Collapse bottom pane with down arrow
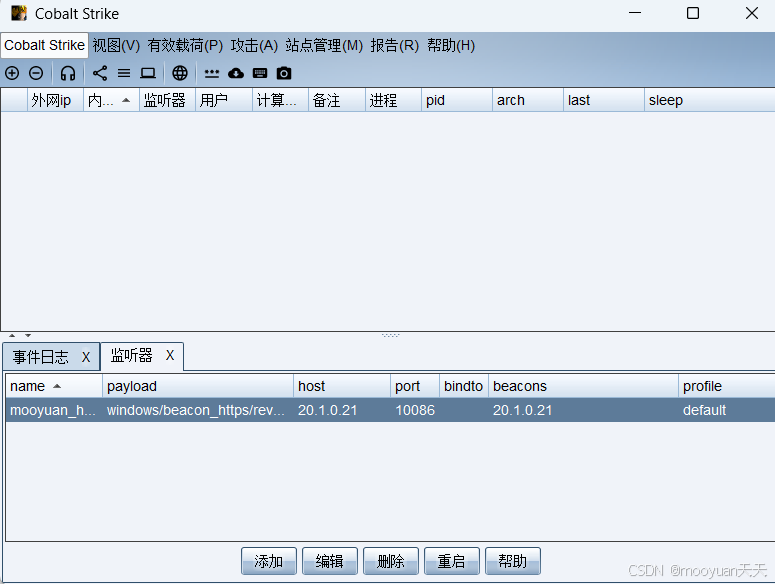Screen dimensions: 775x584 click(28, 335)
